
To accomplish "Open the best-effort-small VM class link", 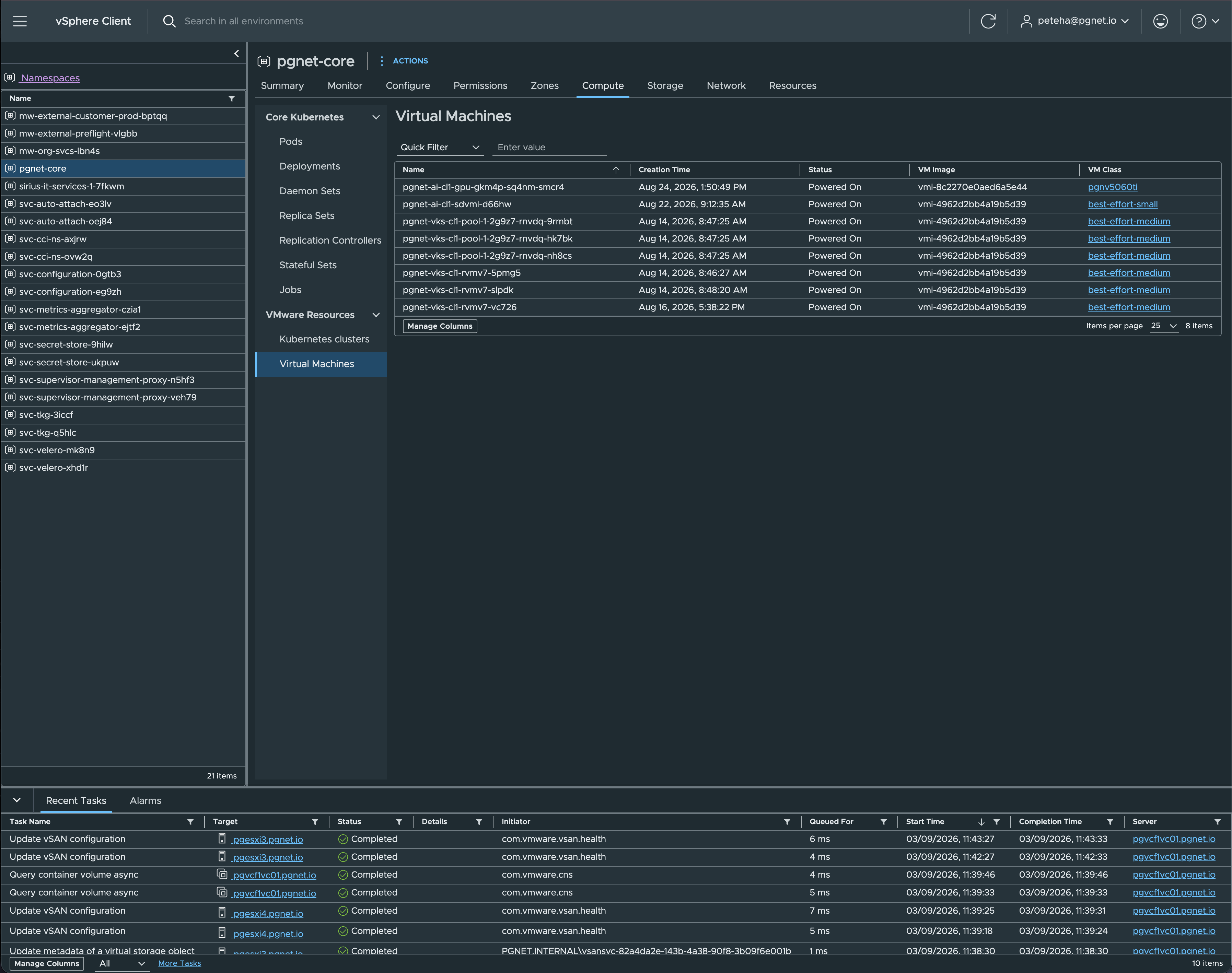I will click(1123, 204).
